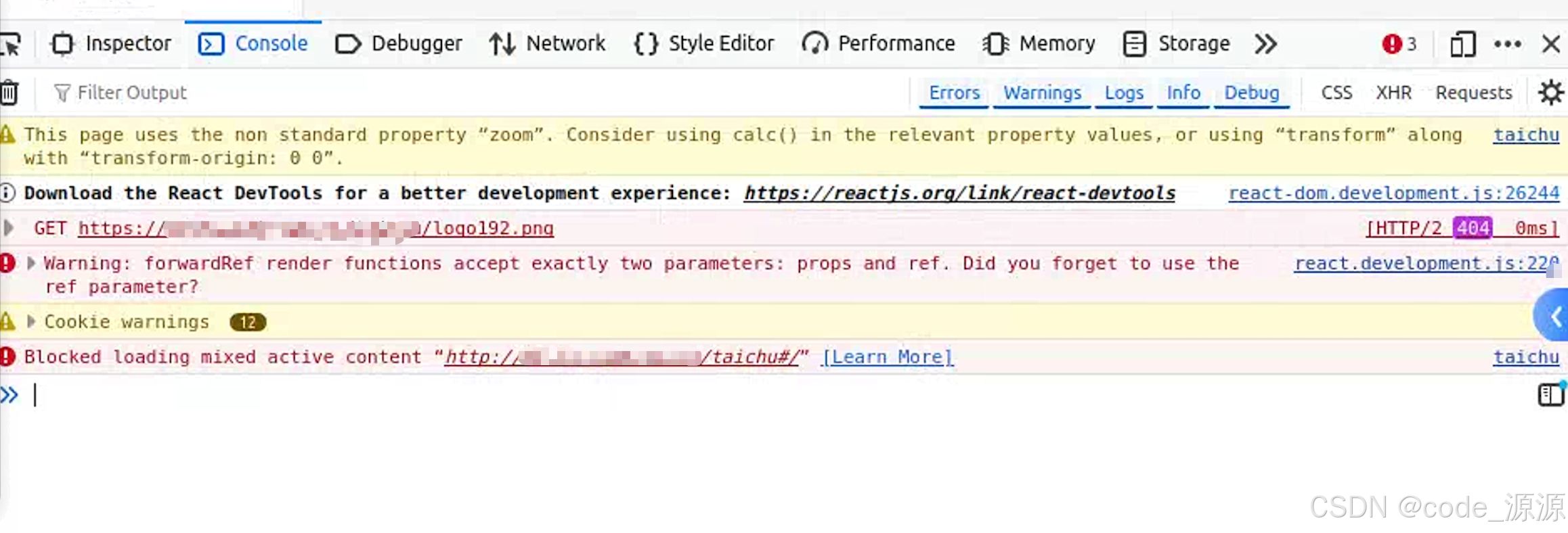Open react-dom.development.js:26244 source link

(x=1395, y=193)
